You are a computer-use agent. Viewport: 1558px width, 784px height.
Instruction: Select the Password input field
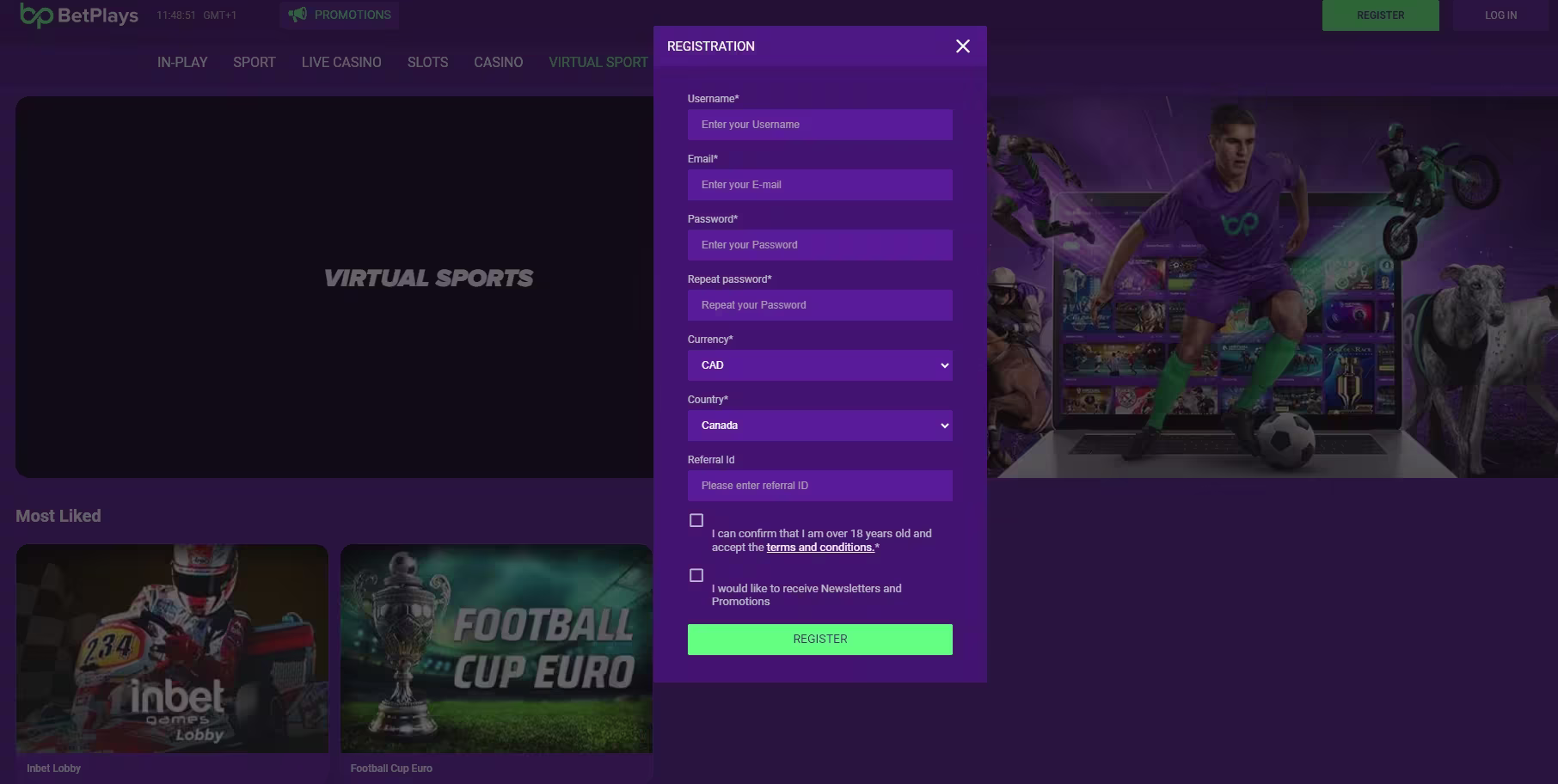[x=820, y=245]
